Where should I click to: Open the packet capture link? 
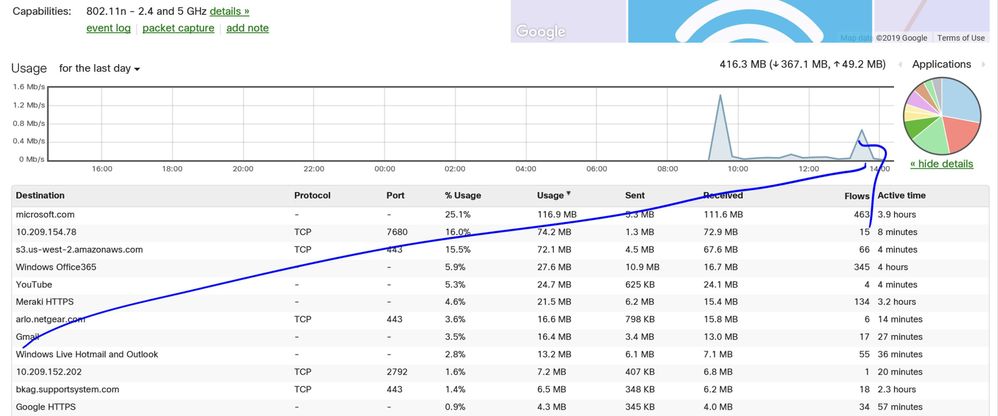pyautogui.click(x=178, y=28)
